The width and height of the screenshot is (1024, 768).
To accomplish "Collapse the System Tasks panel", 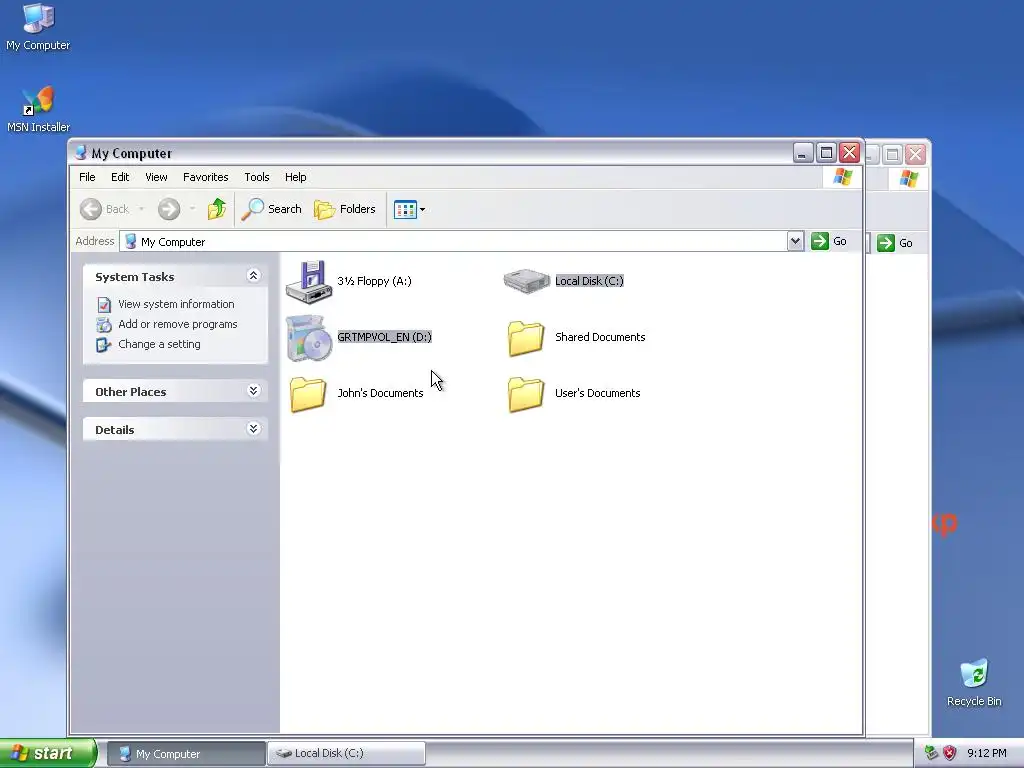I will 253,276.
